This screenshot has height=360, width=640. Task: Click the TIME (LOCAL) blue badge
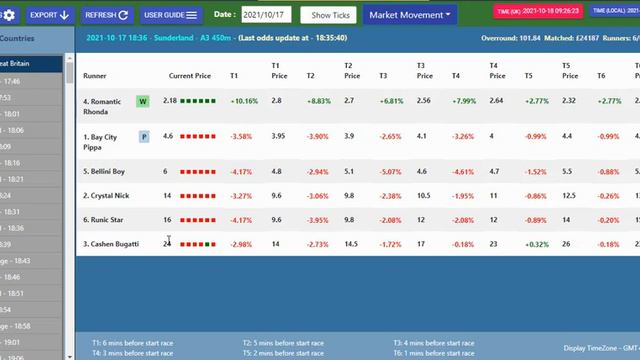pyautogui.click(x=615, y=11)
